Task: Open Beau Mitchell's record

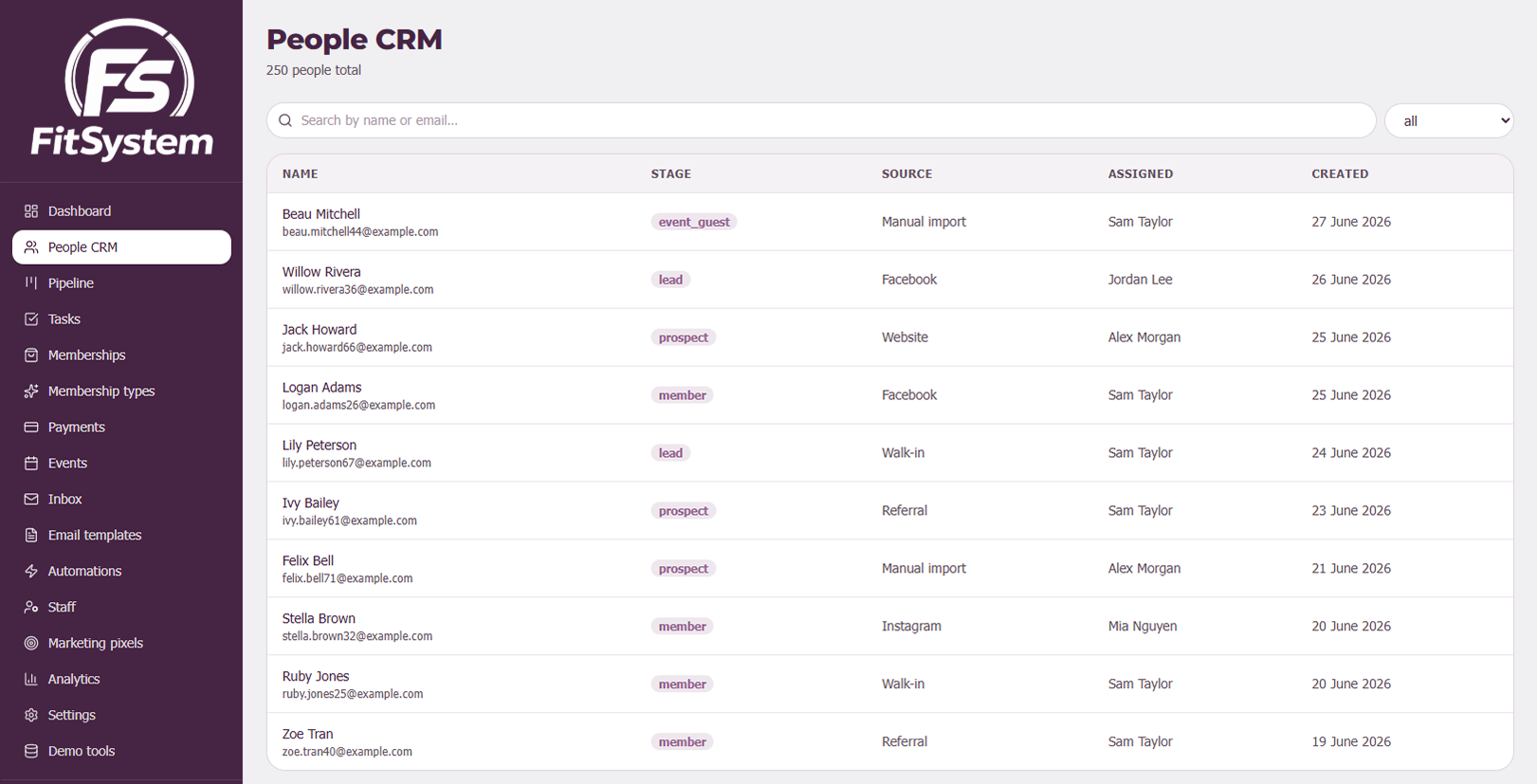Action: (889, 222)
